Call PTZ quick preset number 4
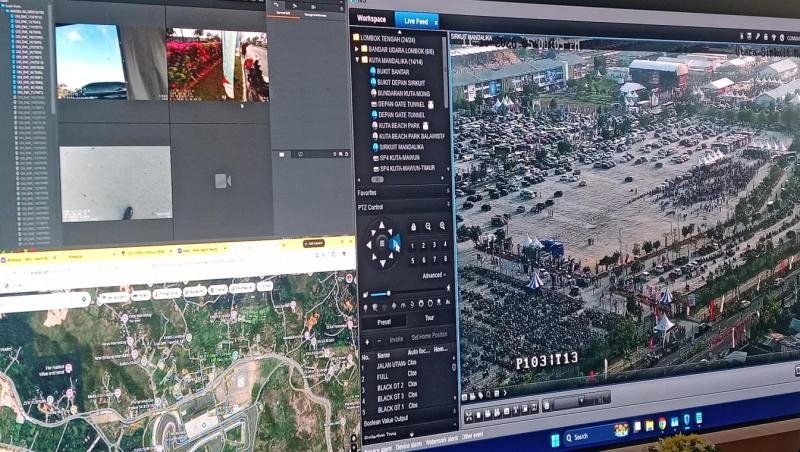 (445, 244)
